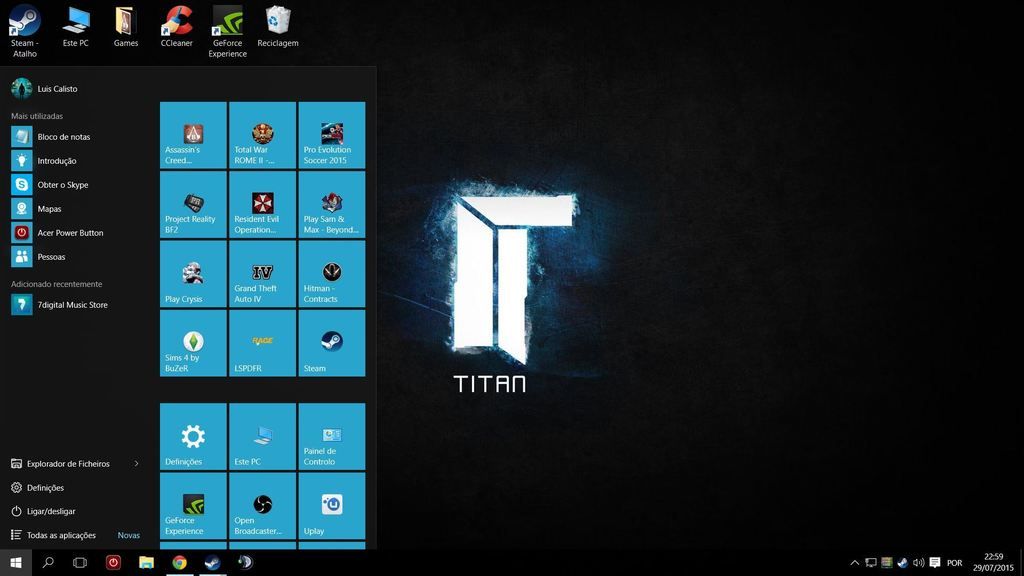
Task: Open Task View on the taskbar
Action: click(80, 562)
